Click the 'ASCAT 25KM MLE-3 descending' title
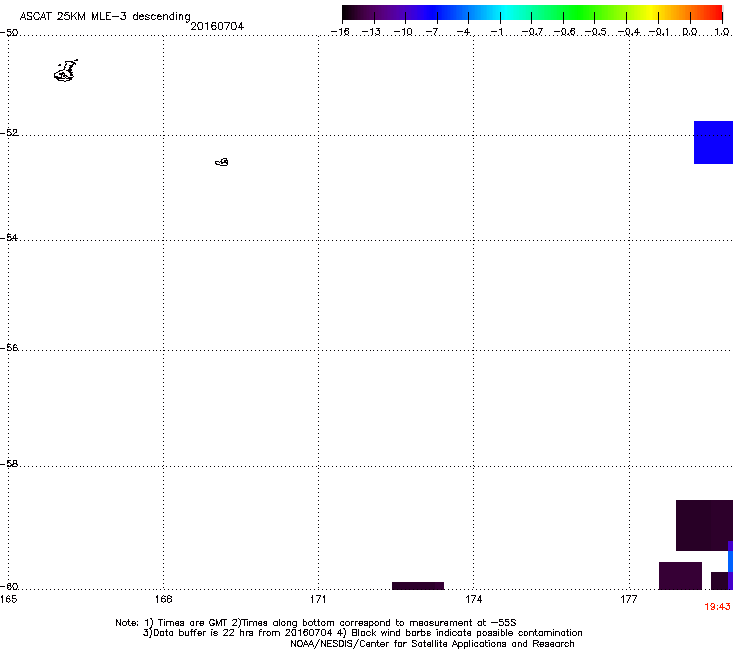Screen dimensions: 740x650 click(105, 17)
